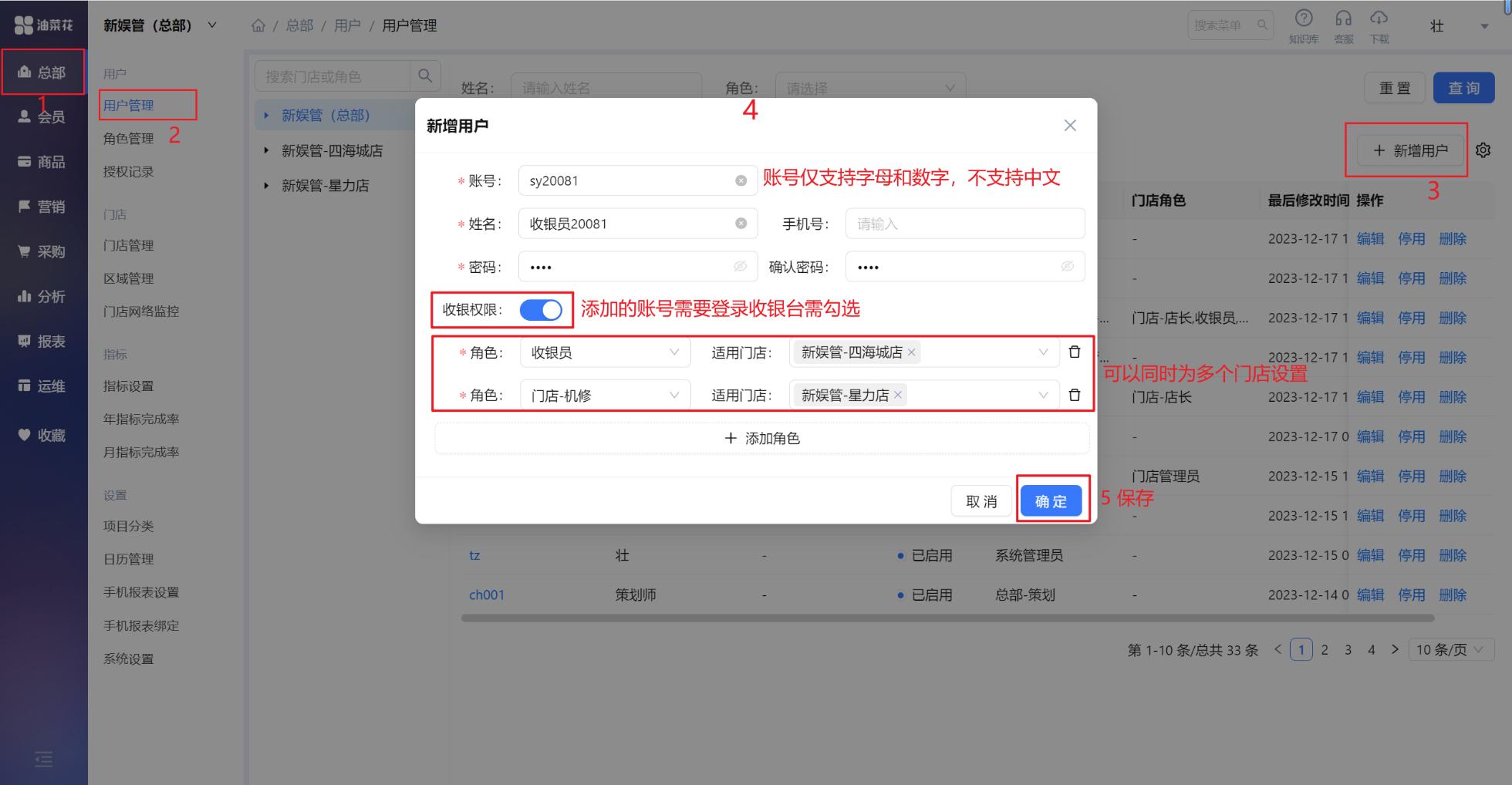Click 确定 to save the new user

(1051, 501)
